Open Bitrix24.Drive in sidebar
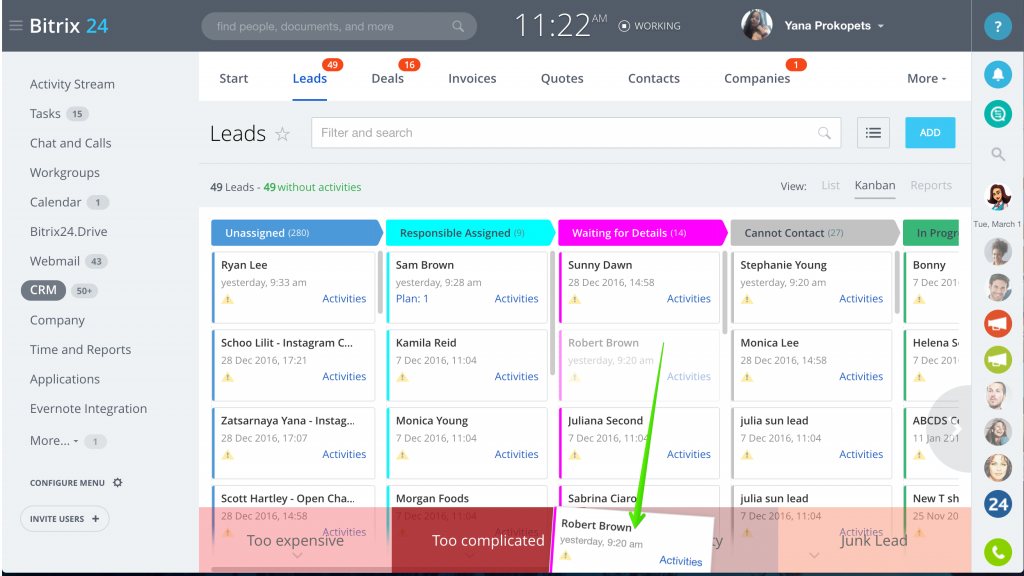 click(x=69, y=232)
